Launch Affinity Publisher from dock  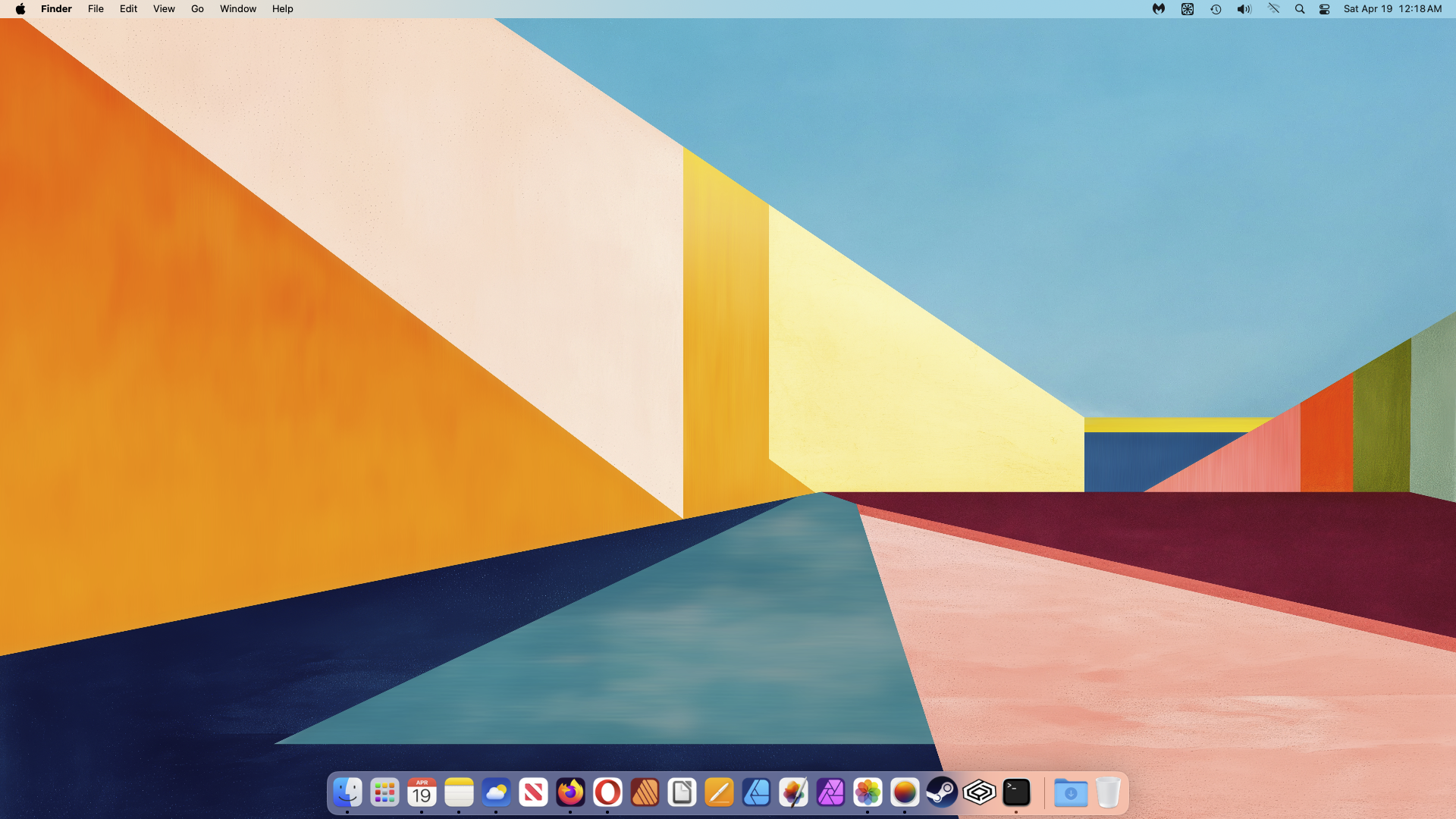point(645,792)
